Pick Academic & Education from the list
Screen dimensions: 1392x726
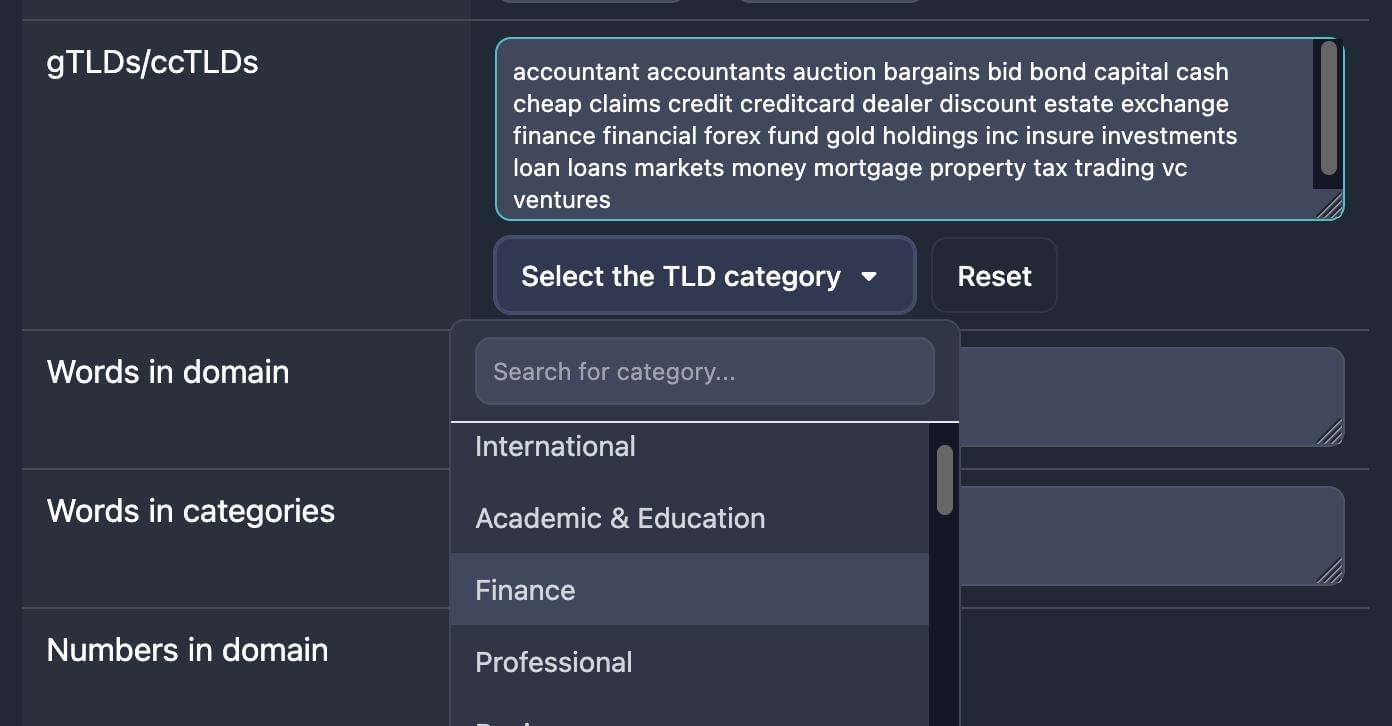click(x=620, y=518)
